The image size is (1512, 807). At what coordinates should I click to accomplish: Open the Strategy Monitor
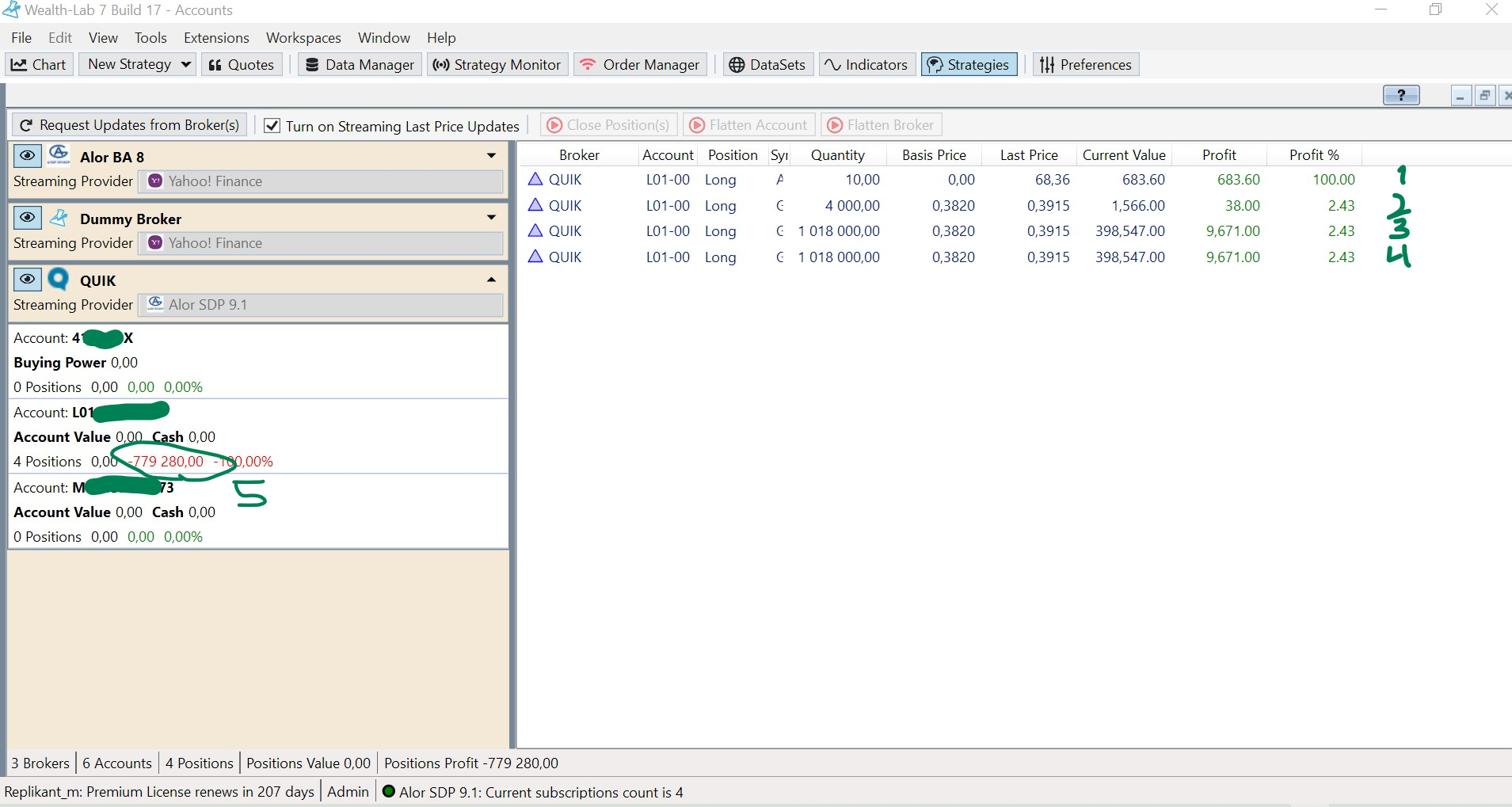497,65
